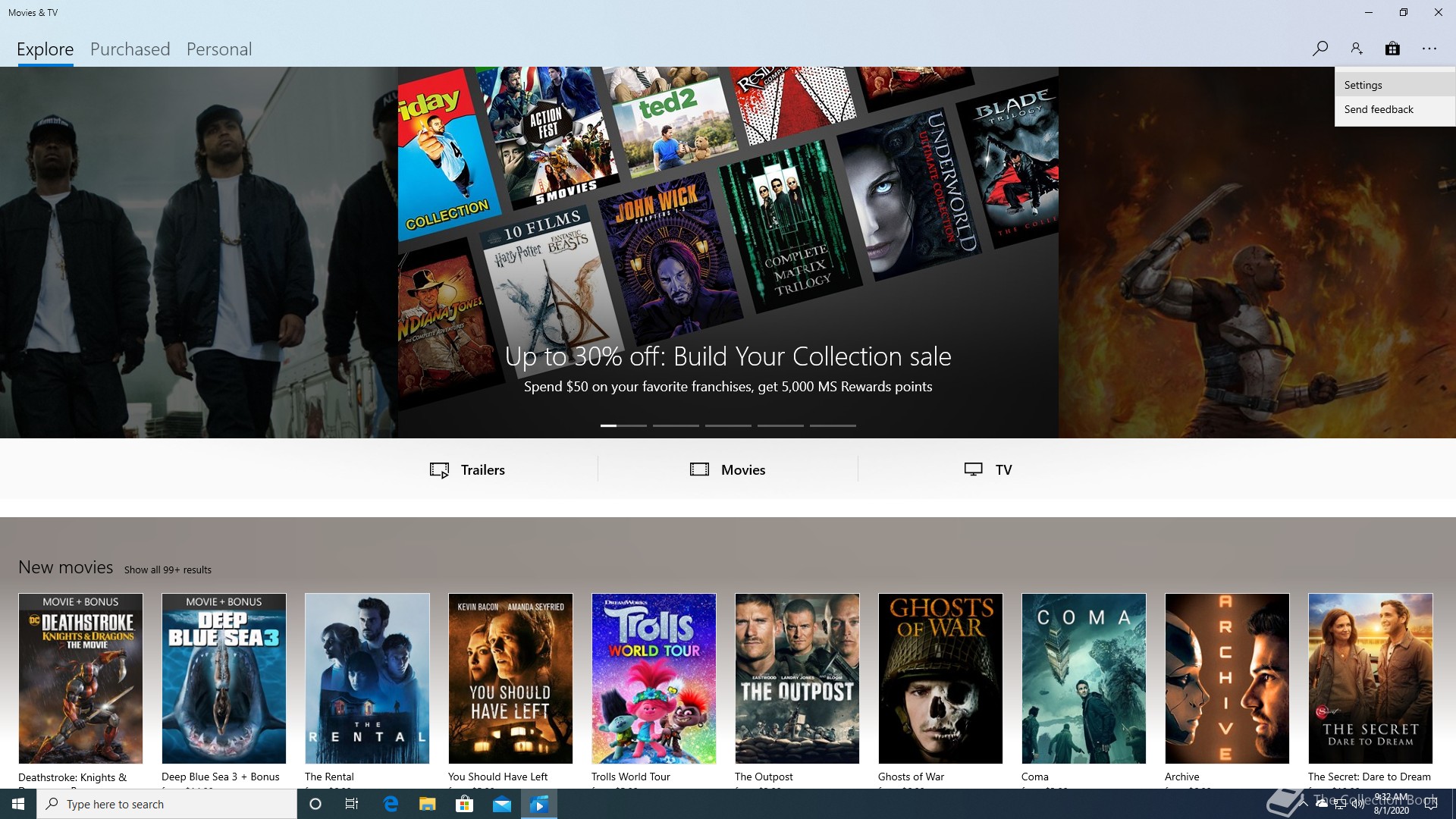This screenshot has width=1456, height=819.
Task: Open The Rental movie poster
Action: coord(367,679)
